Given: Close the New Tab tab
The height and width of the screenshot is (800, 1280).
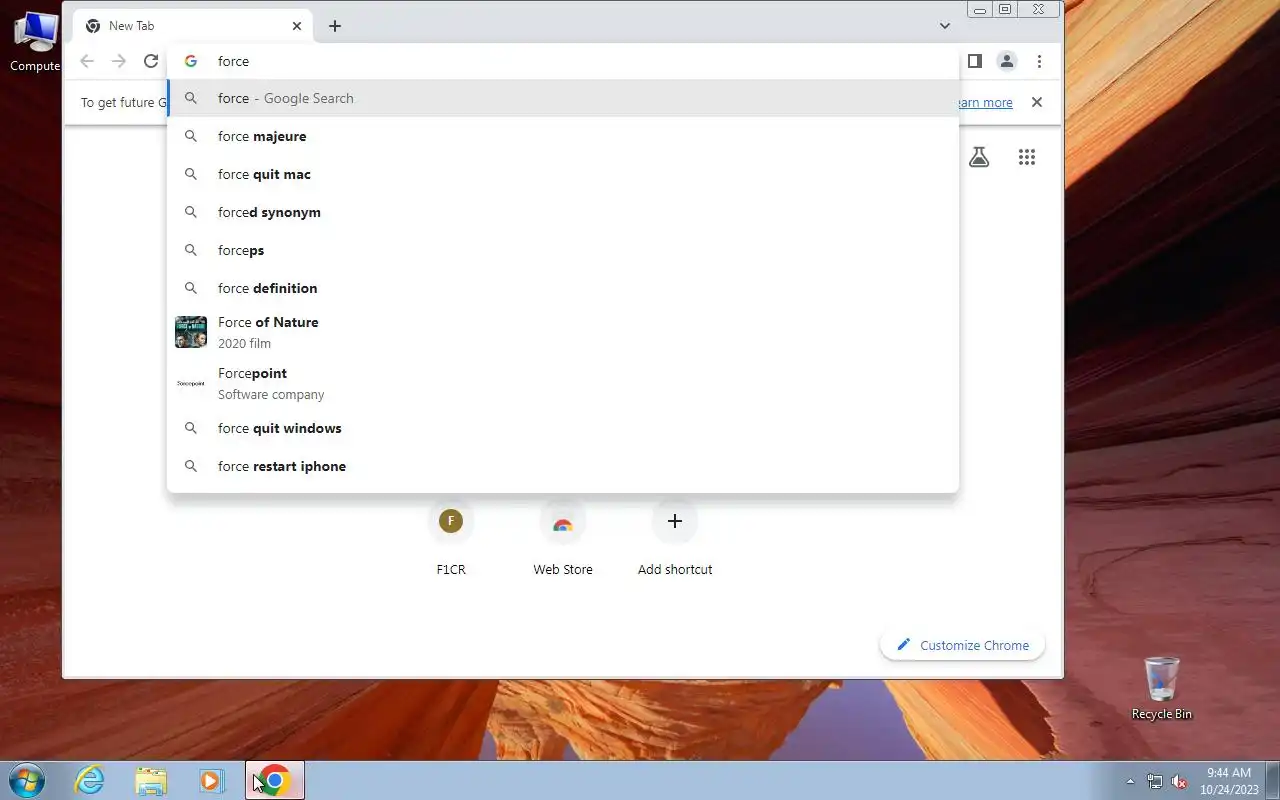Looking at the screenshot, I should coord(297,26).
